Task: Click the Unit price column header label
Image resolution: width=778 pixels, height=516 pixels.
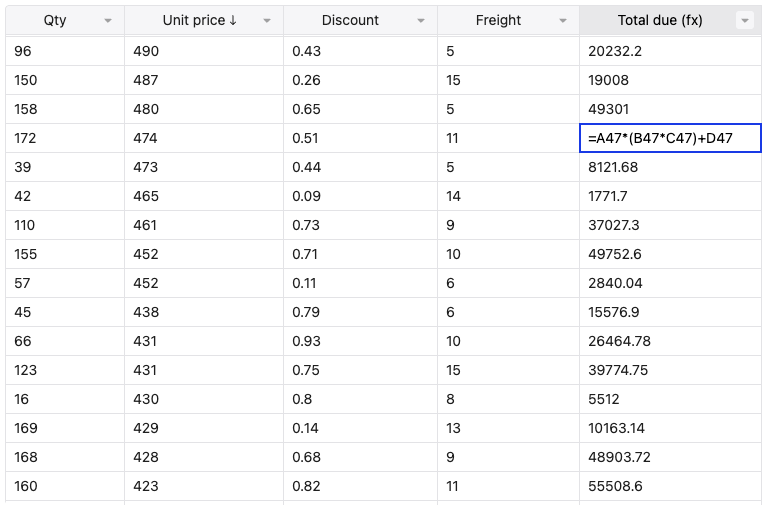Action: [x=194, y=20]
